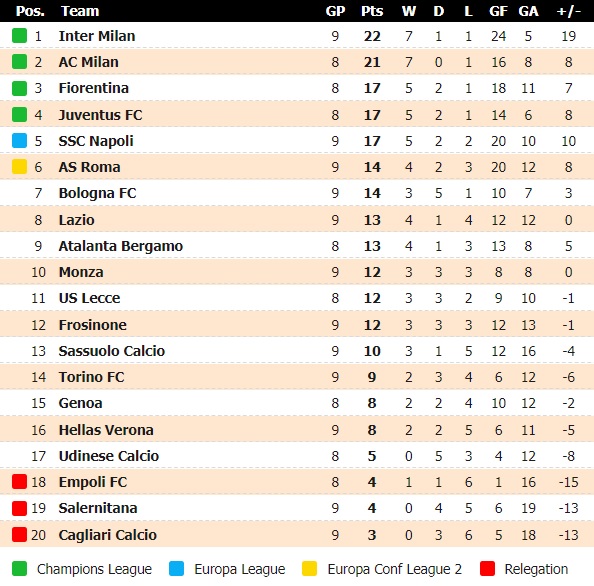The width and height of the screenshot is (594, 586).
Task: Select the red Relegation legend square
Action: (x=487, y=569)
